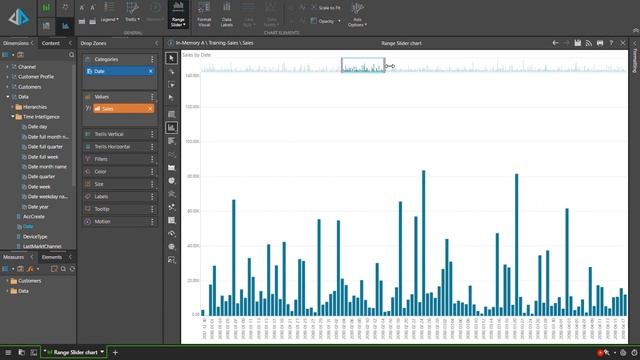Screen dimensions: 640x360
Task: Click the undo back arrow
Action: pyautogui.click(x=555, y=43)
